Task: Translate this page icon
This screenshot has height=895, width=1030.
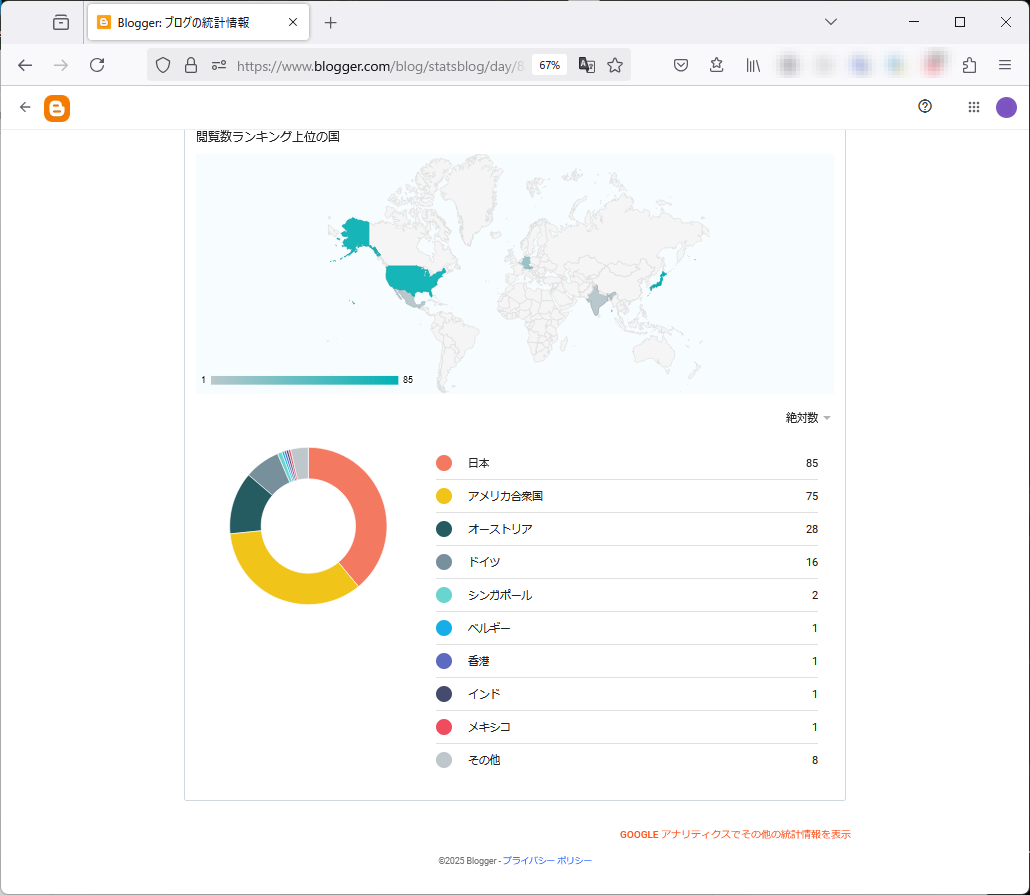Action: tap(587, 65)
